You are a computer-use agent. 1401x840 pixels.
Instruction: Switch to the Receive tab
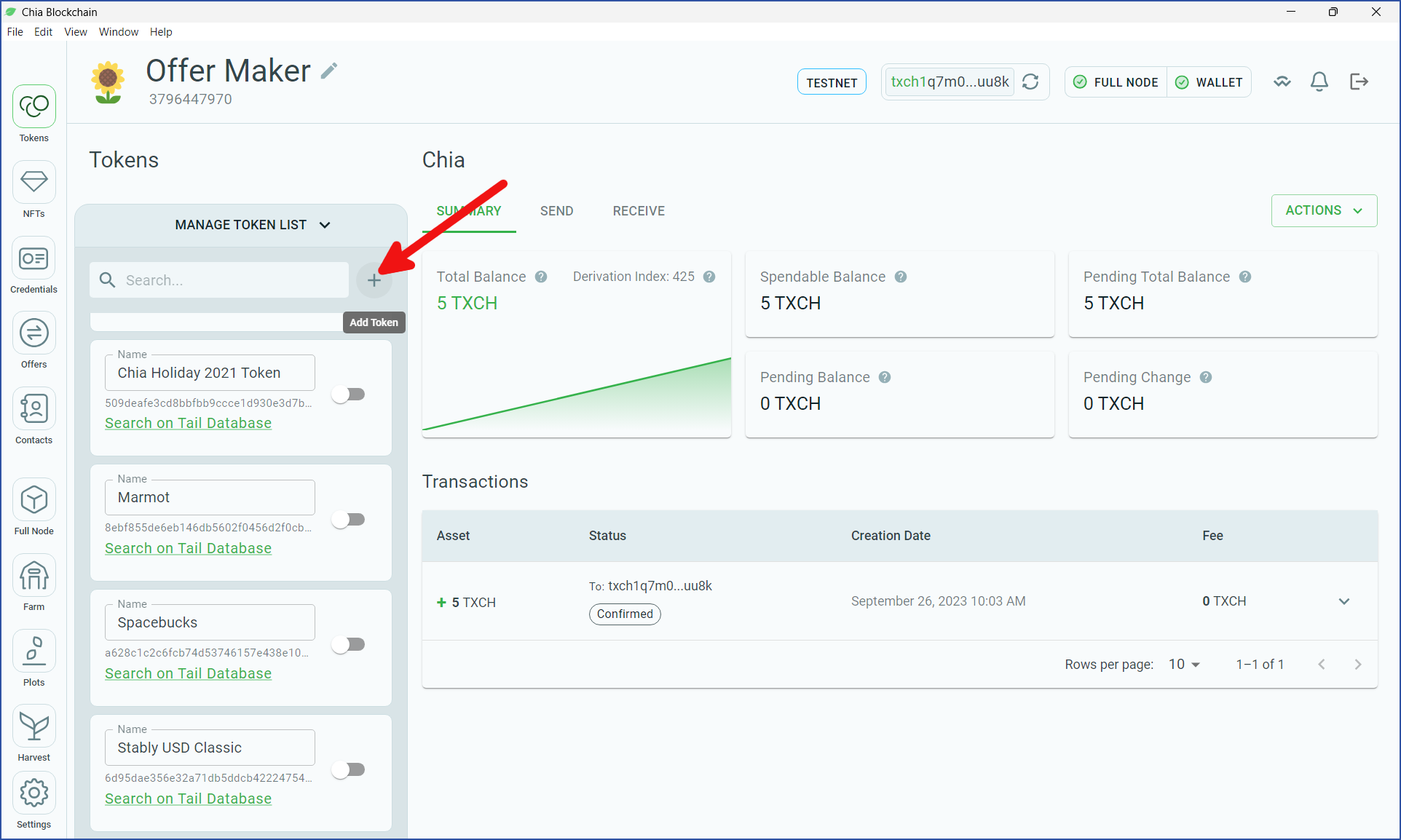point(639,211)
